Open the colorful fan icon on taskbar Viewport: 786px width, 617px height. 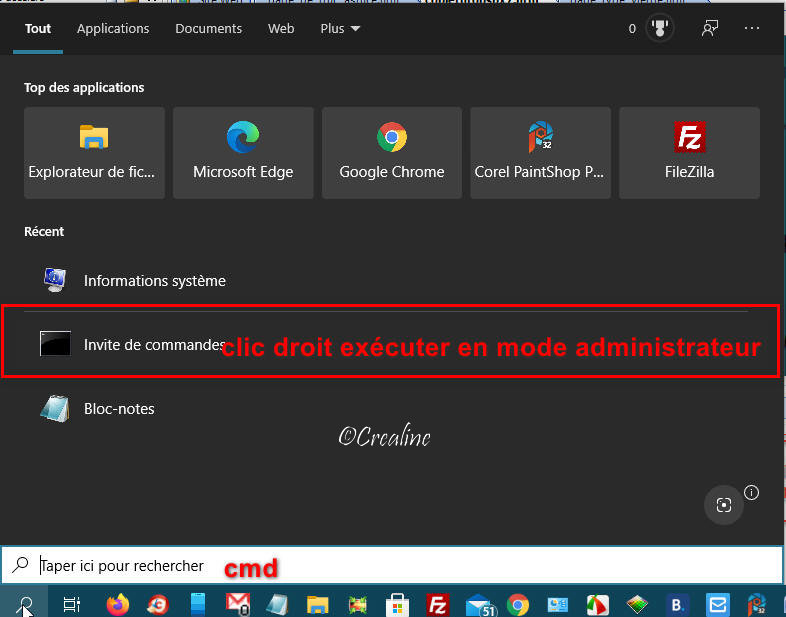coord(598,604)
